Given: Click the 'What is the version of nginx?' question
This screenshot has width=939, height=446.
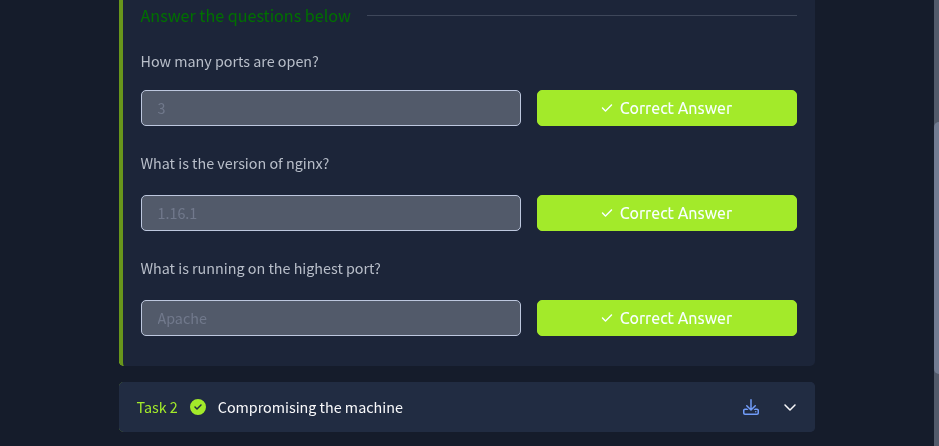Looking at the screenshot, I should [x=235, y=164].
